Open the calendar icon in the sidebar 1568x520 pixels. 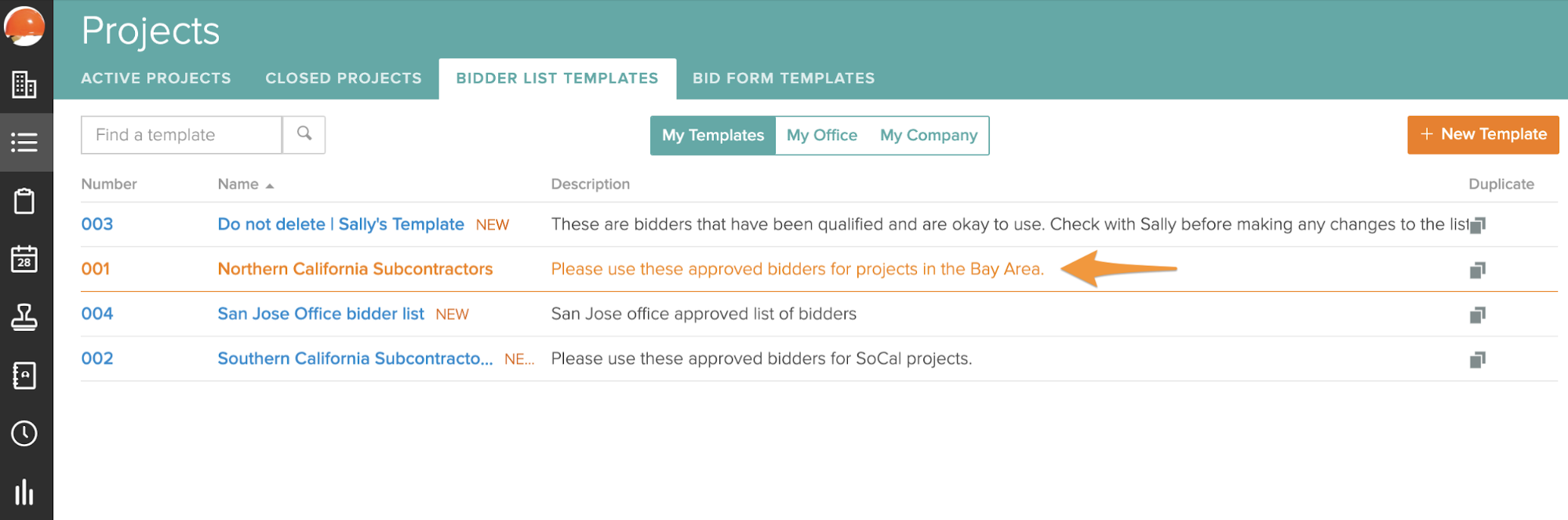coord(24,259)
